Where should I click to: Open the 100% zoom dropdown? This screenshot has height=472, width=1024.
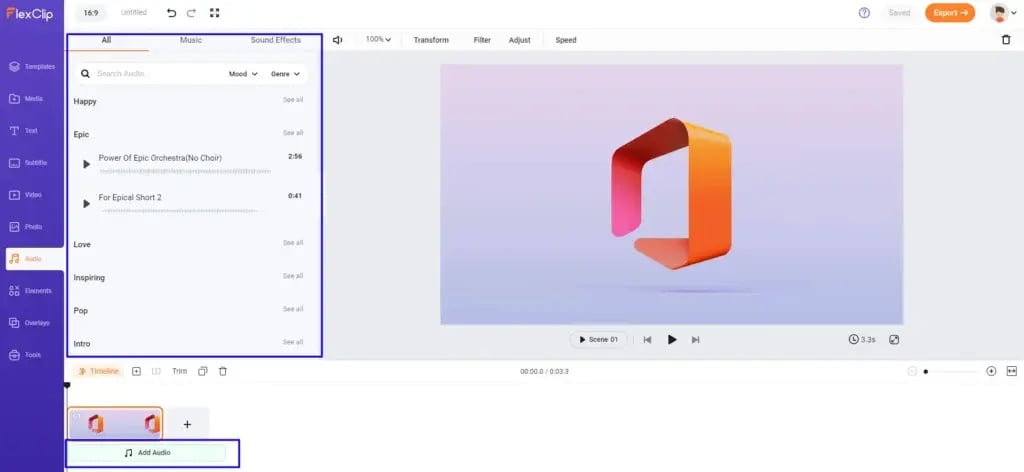tap(377, 40)
